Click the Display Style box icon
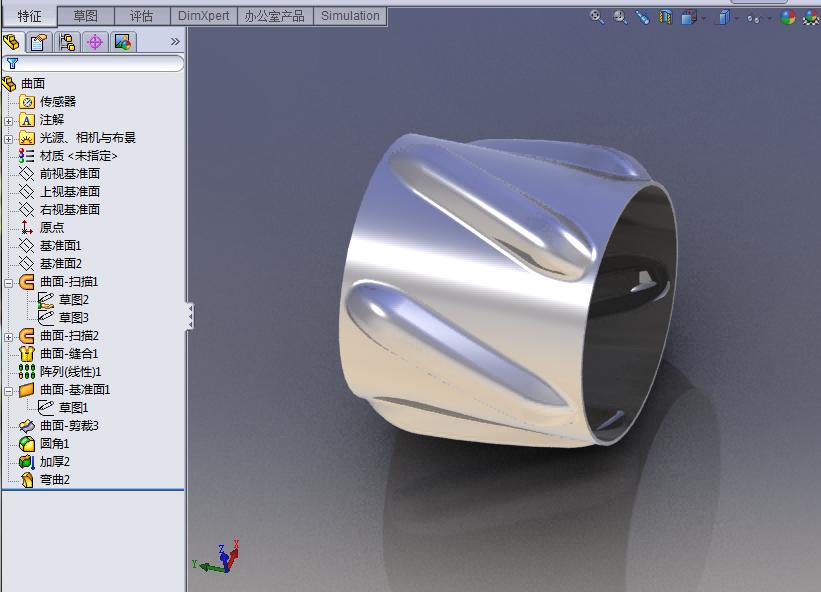 pyautogui.click(x=724, y=17)
